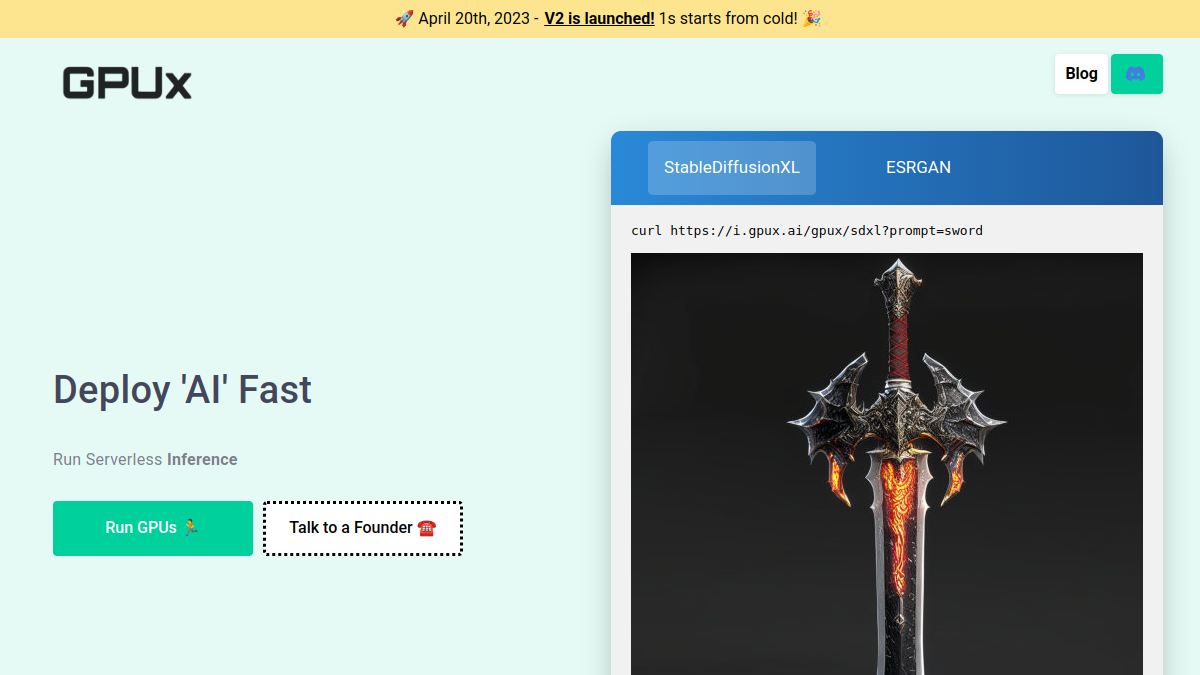Open the Blog page
This screenshot has width=1200, height=675.
click(x=1081, y=74)
